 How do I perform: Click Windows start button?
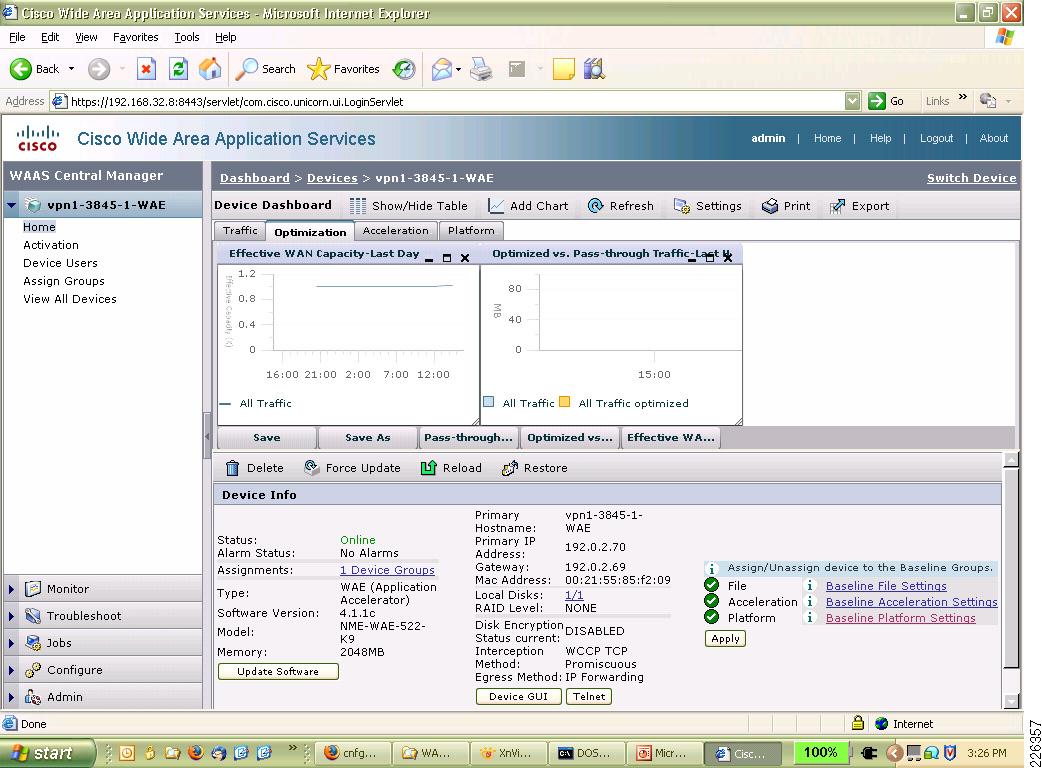click(47, 753)
